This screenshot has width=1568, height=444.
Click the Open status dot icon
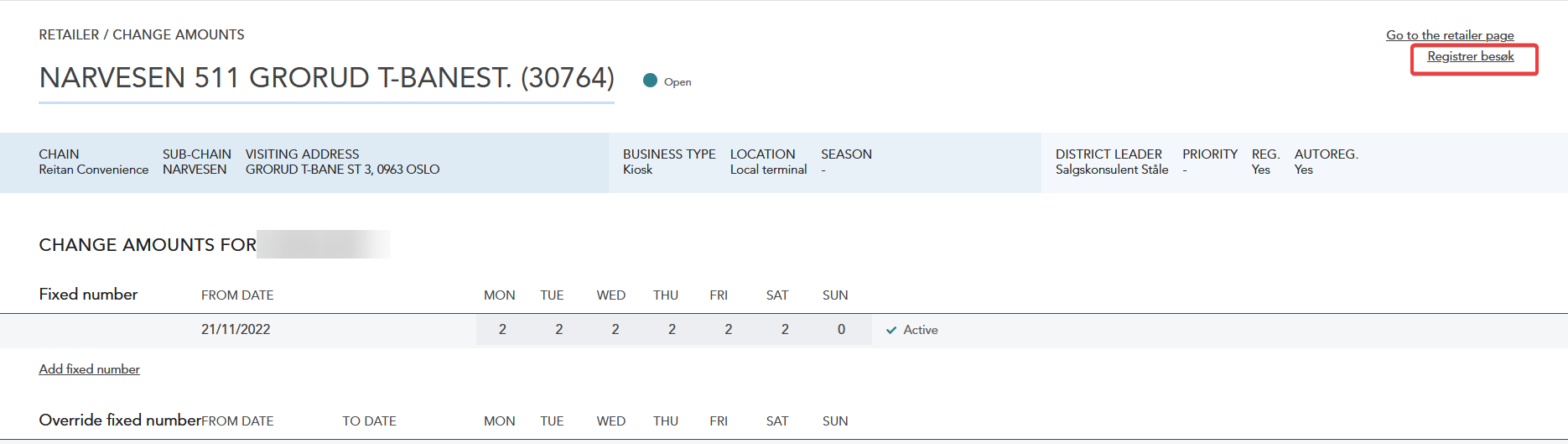tap(650, 81)
